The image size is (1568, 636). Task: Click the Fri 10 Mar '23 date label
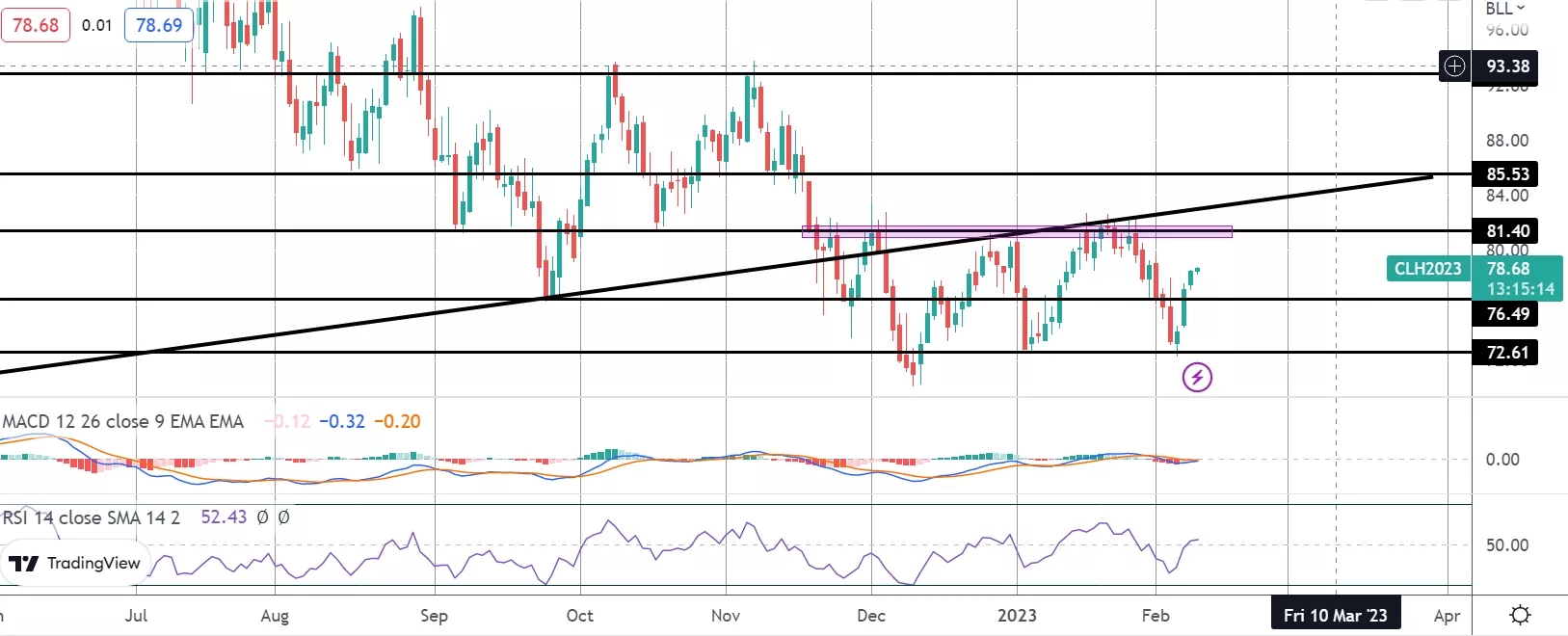click(1336, 615)
